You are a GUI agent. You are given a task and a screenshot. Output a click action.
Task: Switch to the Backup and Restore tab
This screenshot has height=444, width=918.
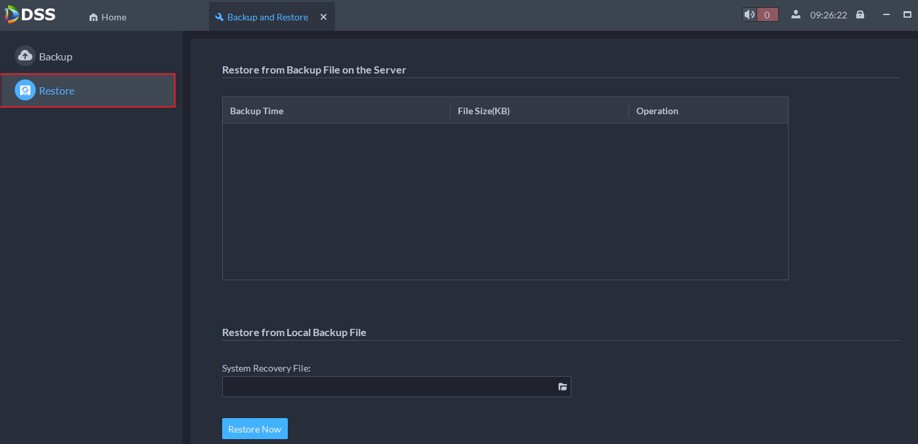(x=267, y=17)
